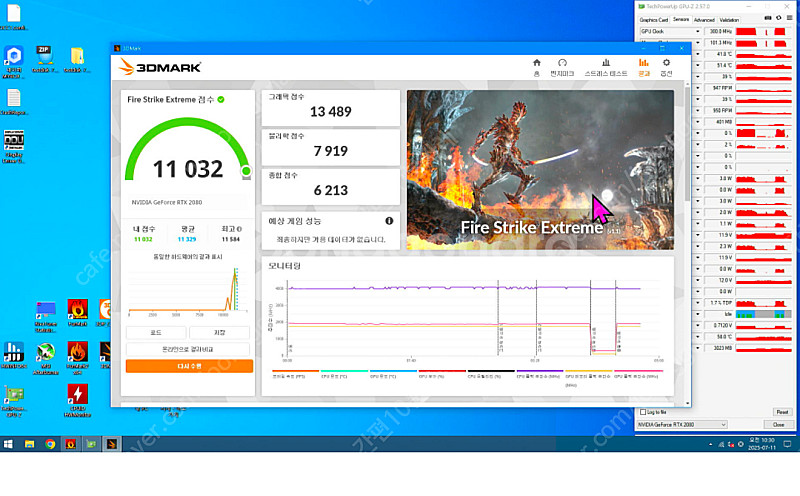Click the orange 다시 수행 run-again button
Viewport: 800px width, 496px height.
coord(189,366)
